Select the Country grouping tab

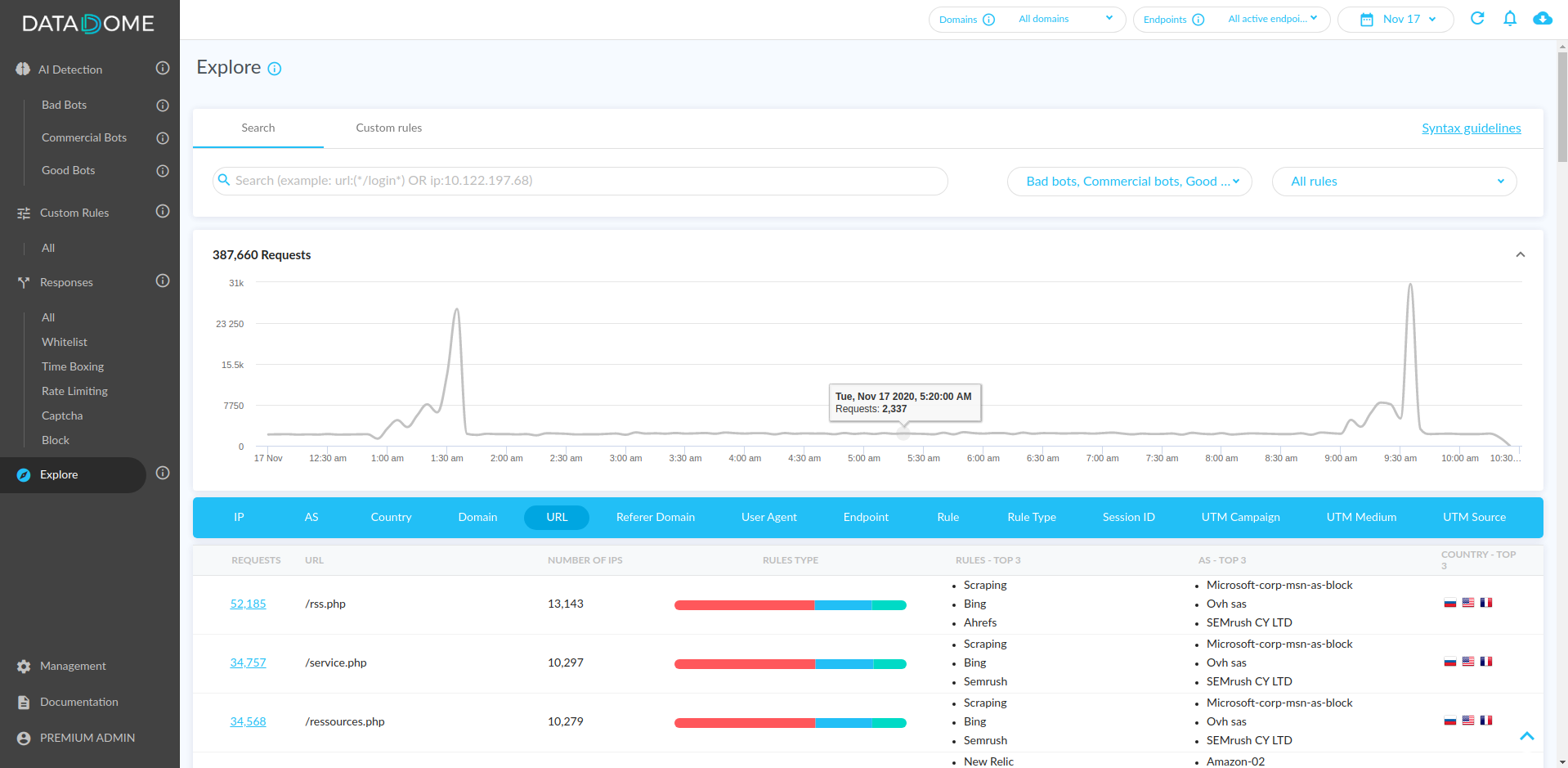pos(391,518)
